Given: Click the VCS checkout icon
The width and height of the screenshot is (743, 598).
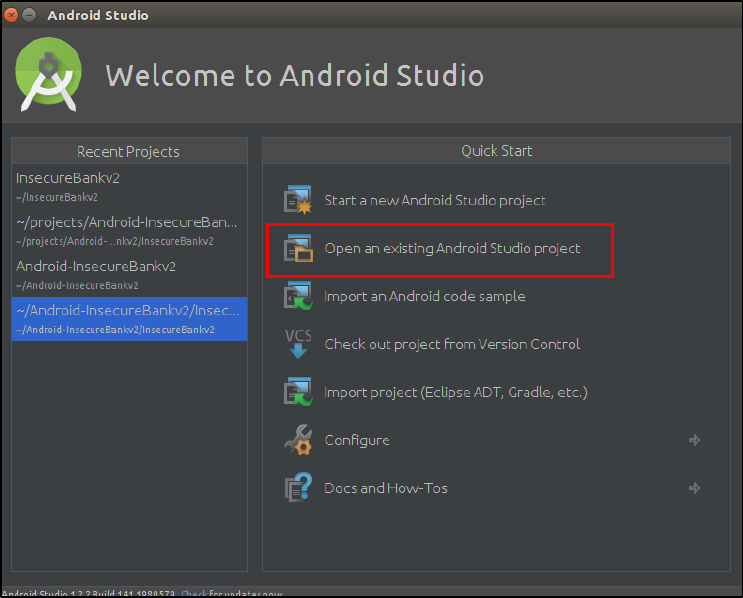Looking at the screenshot, I should pos(298,344).
